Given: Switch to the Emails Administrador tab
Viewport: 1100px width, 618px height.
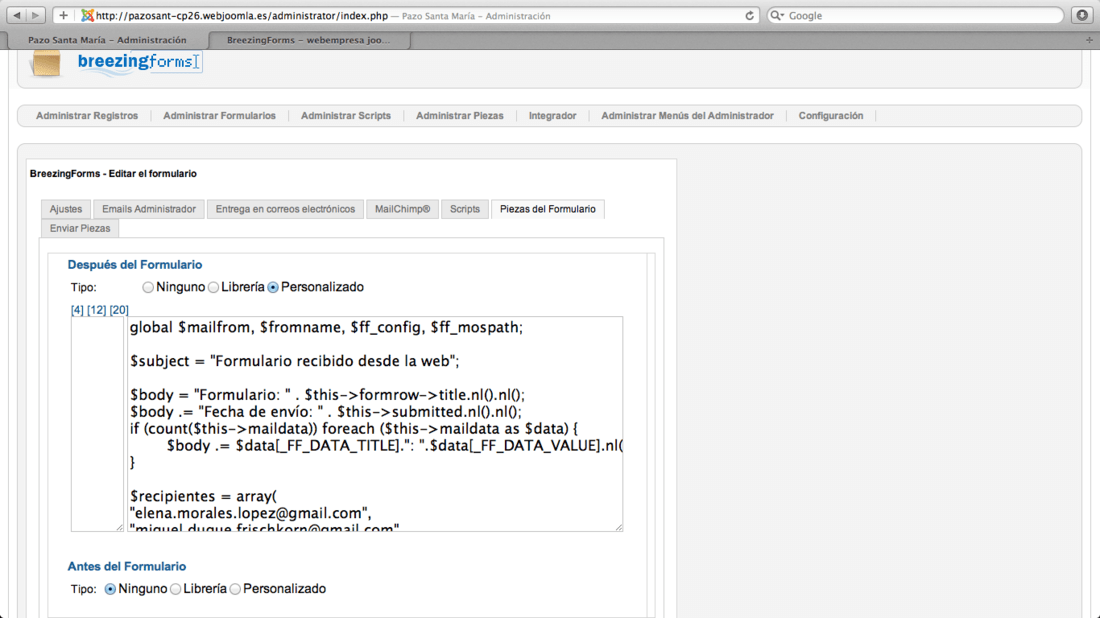Looking at the screenshot, I should pos(149,209).
